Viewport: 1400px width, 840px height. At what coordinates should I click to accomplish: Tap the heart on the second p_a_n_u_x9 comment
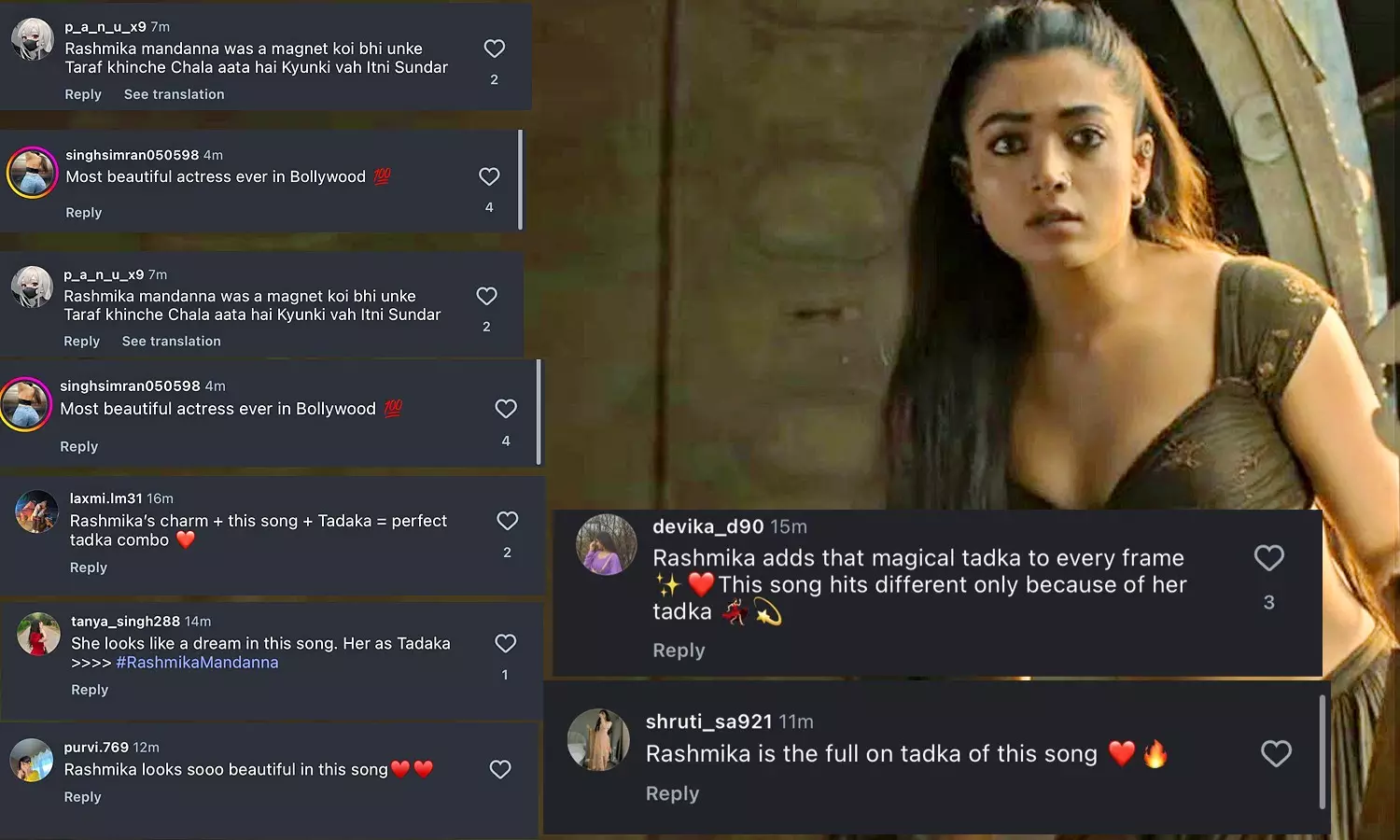pos(486,296)
